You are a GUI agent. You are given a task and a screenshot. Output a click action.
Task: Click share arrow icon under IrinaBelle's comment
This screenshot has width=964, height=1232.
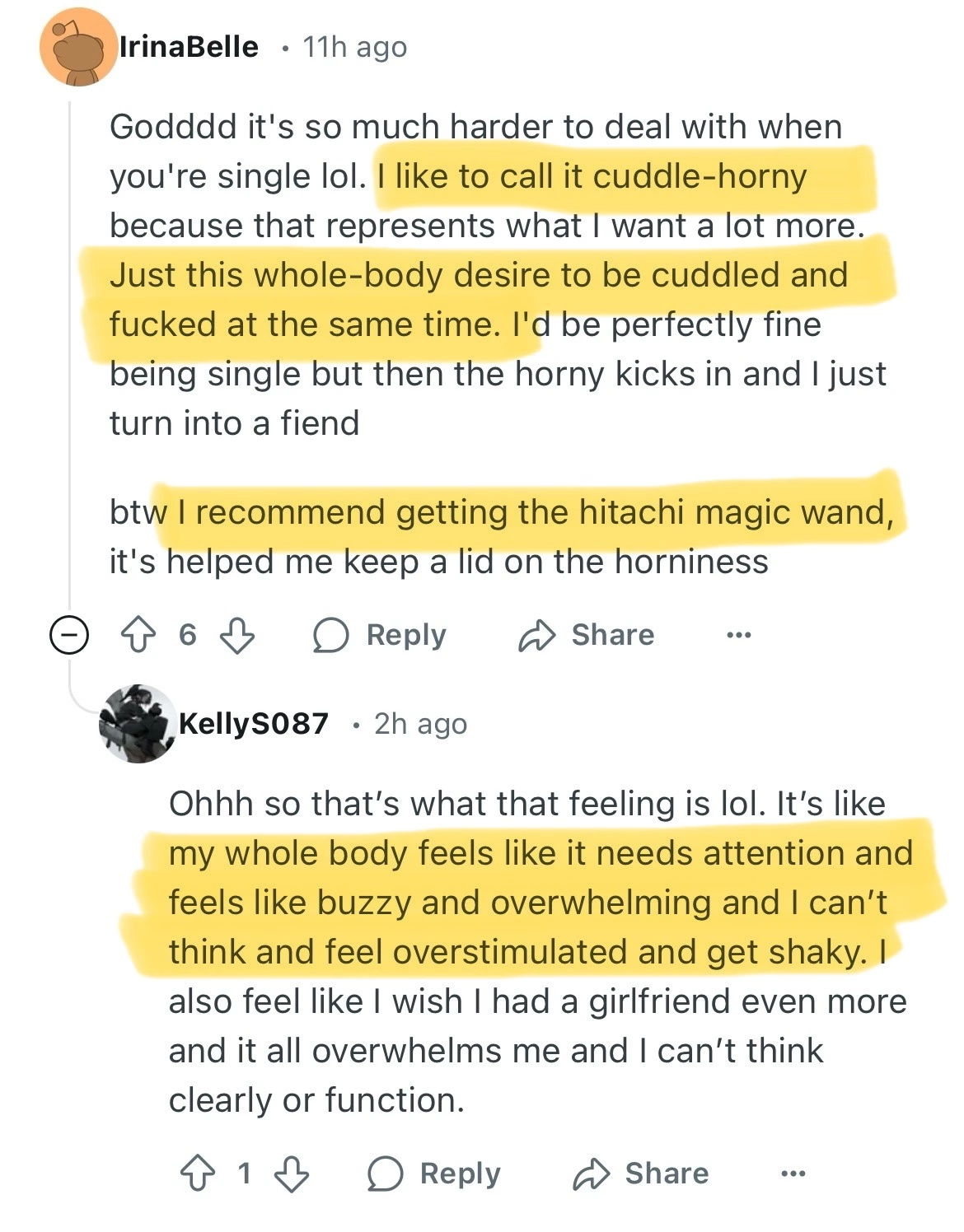point(536,636)
